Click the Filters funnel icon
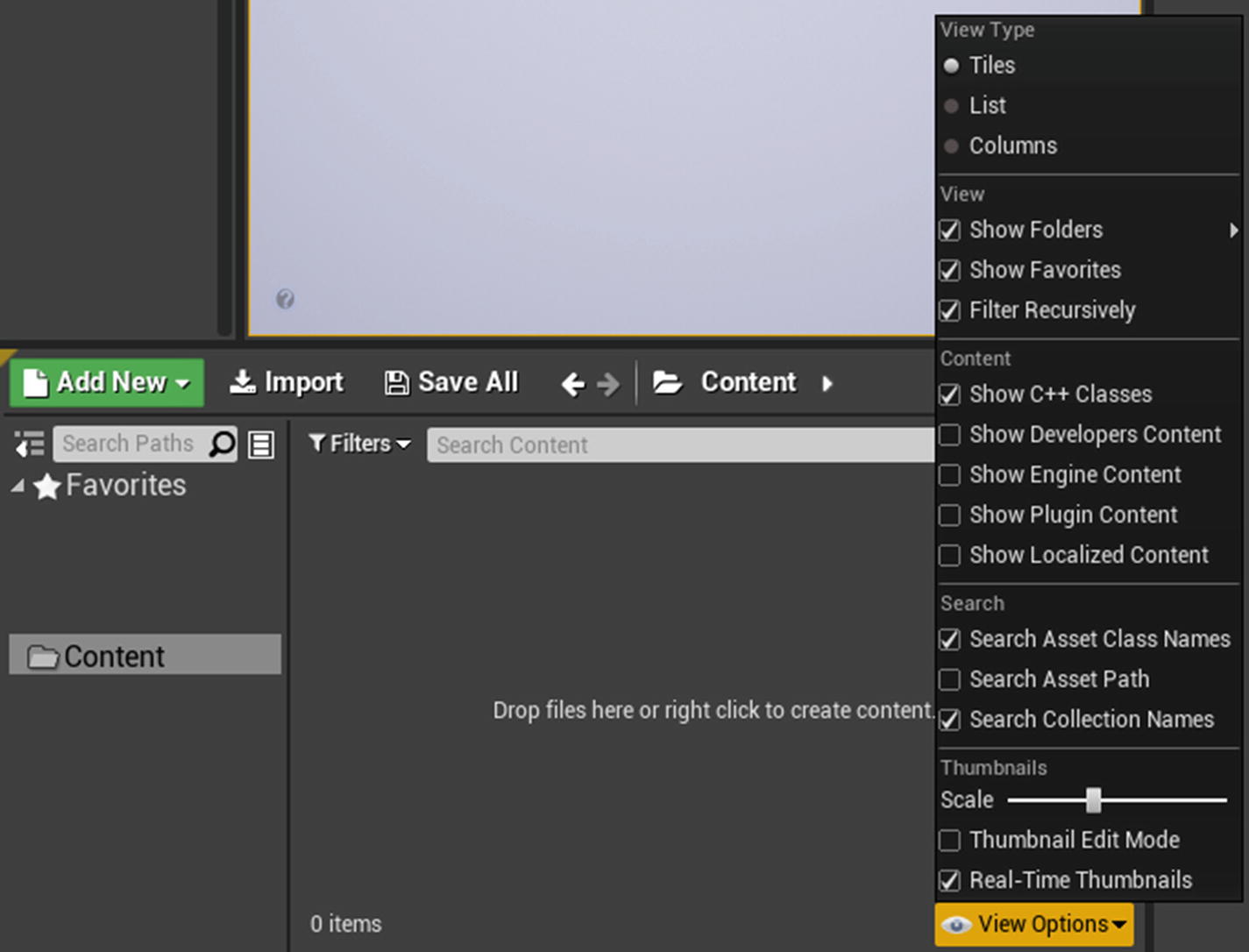The image size is (1249, 952). [317, 444]
